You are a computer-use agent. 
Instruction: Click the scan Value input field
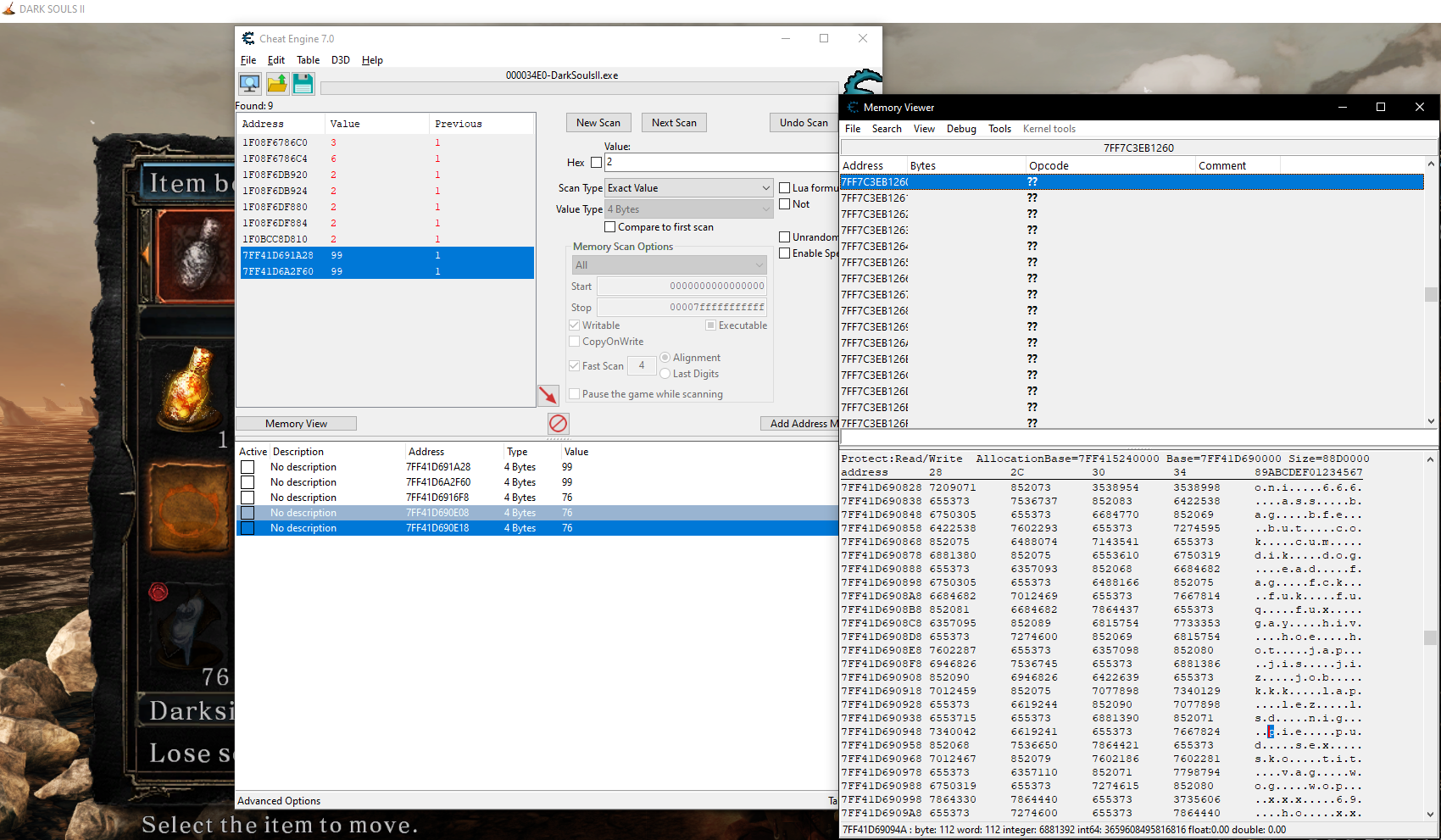720,162
